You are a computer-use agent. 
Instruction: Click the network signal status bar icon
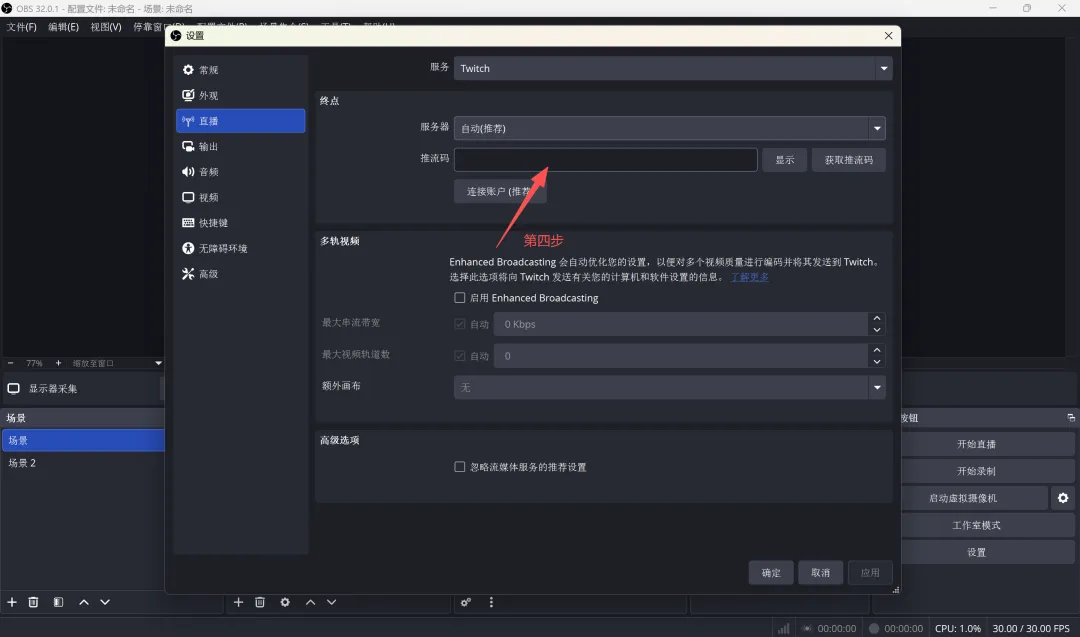point(784,628)
